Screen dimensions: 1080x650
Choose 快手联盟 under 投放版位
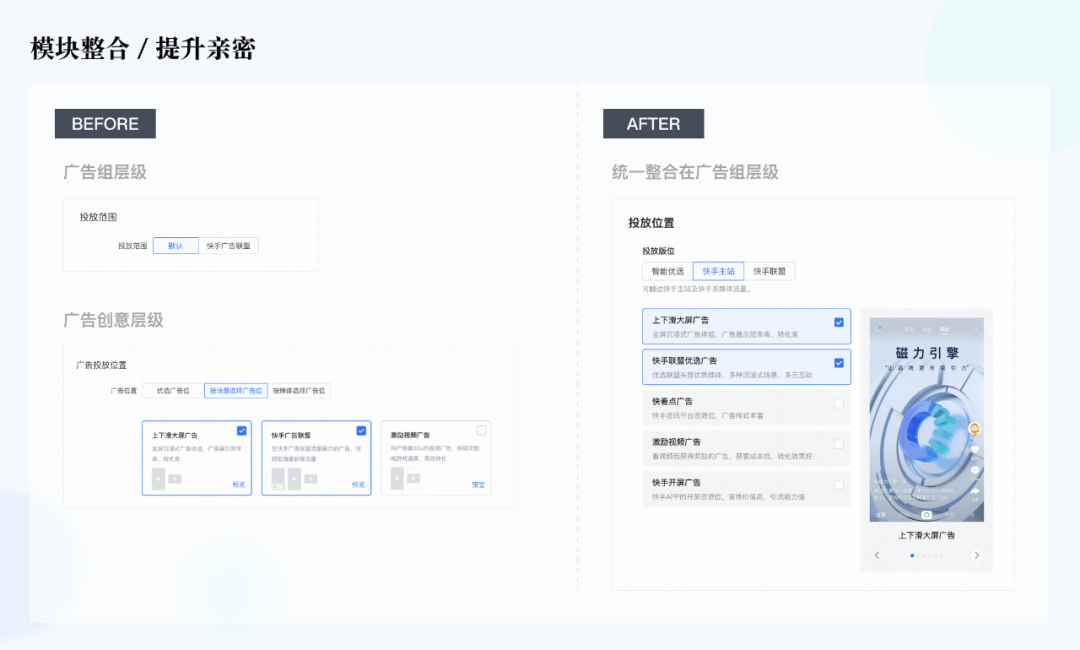[x=769, y=271]
